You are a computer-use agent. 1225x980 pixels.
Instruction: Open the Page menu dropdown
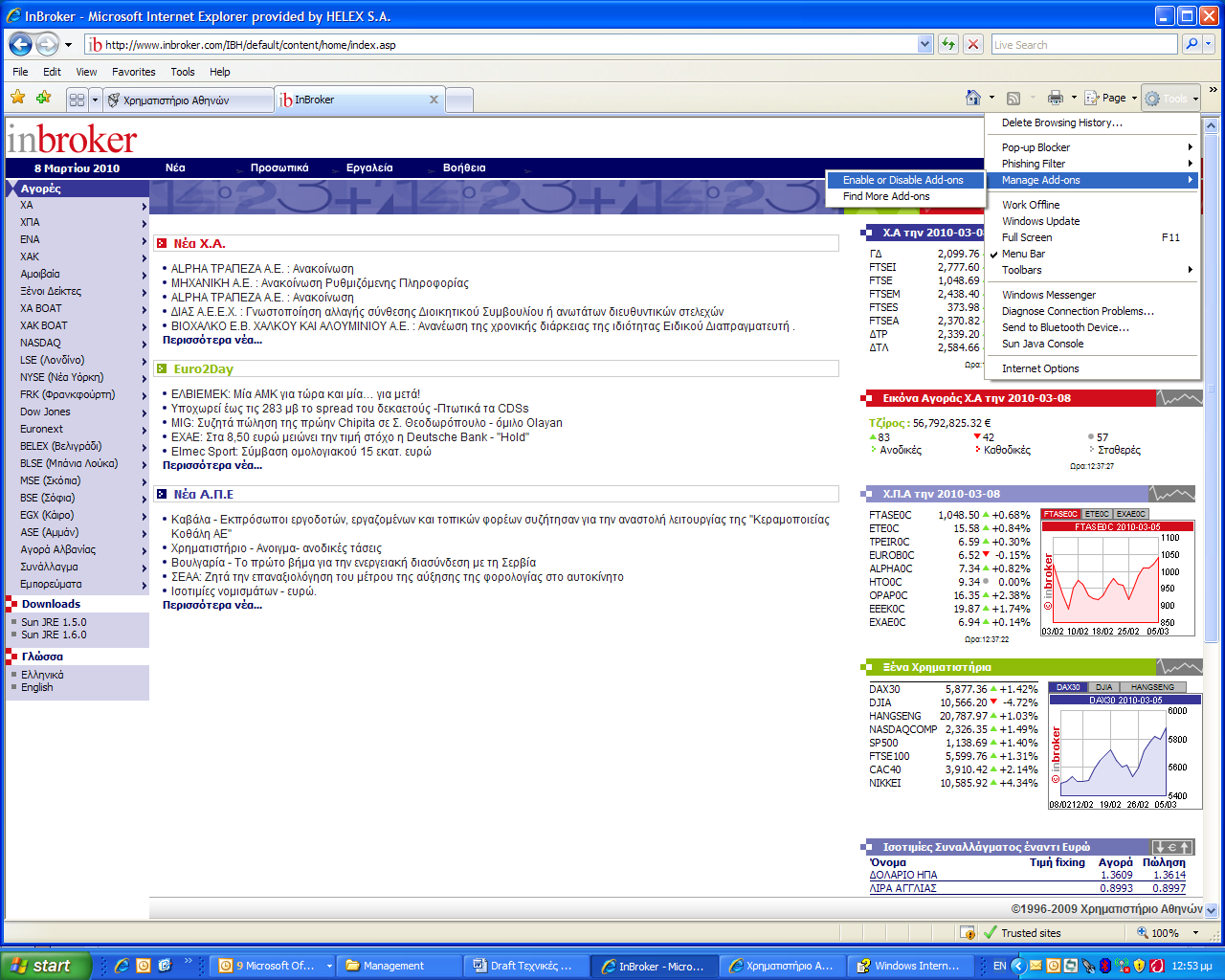coord(1112,98)
